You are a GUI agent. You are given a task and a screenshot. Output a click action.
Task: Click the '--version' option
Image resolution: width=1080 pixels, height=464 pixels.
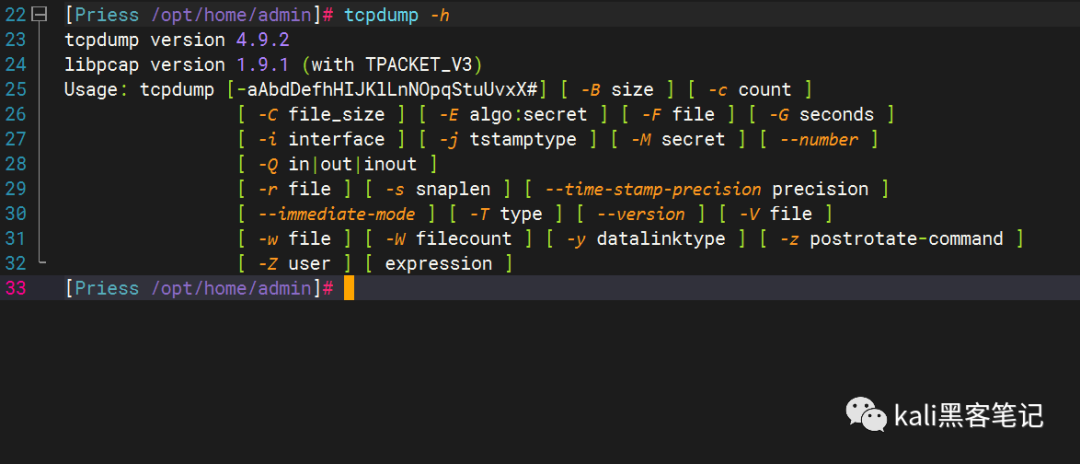click(x=641, y=213)
